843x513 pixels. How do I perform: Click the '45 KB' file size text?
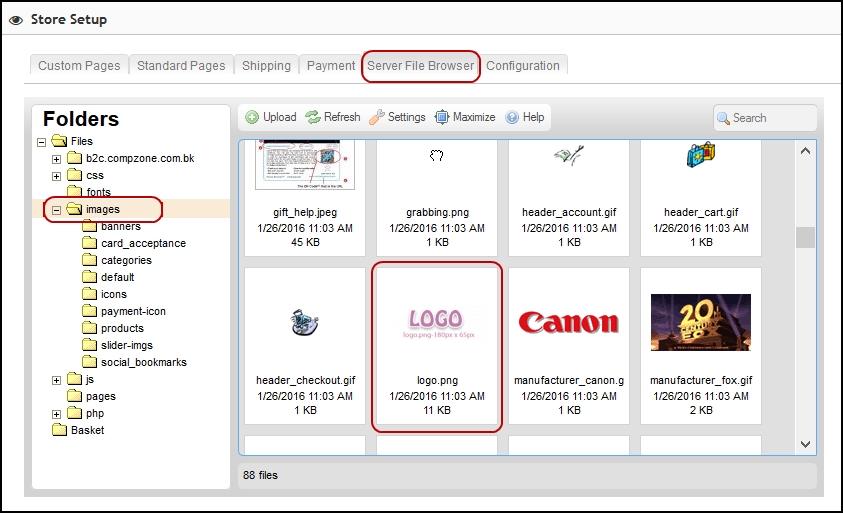(305, 242)
